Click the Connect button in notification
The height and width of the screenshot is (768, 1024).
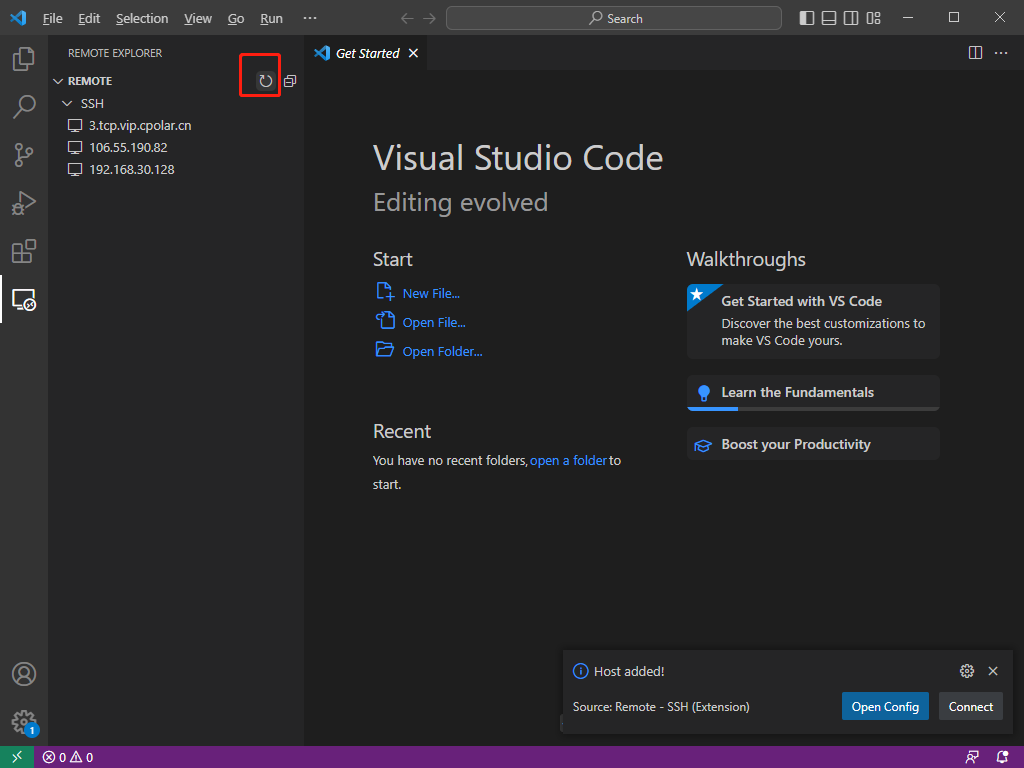click(970, 706)
